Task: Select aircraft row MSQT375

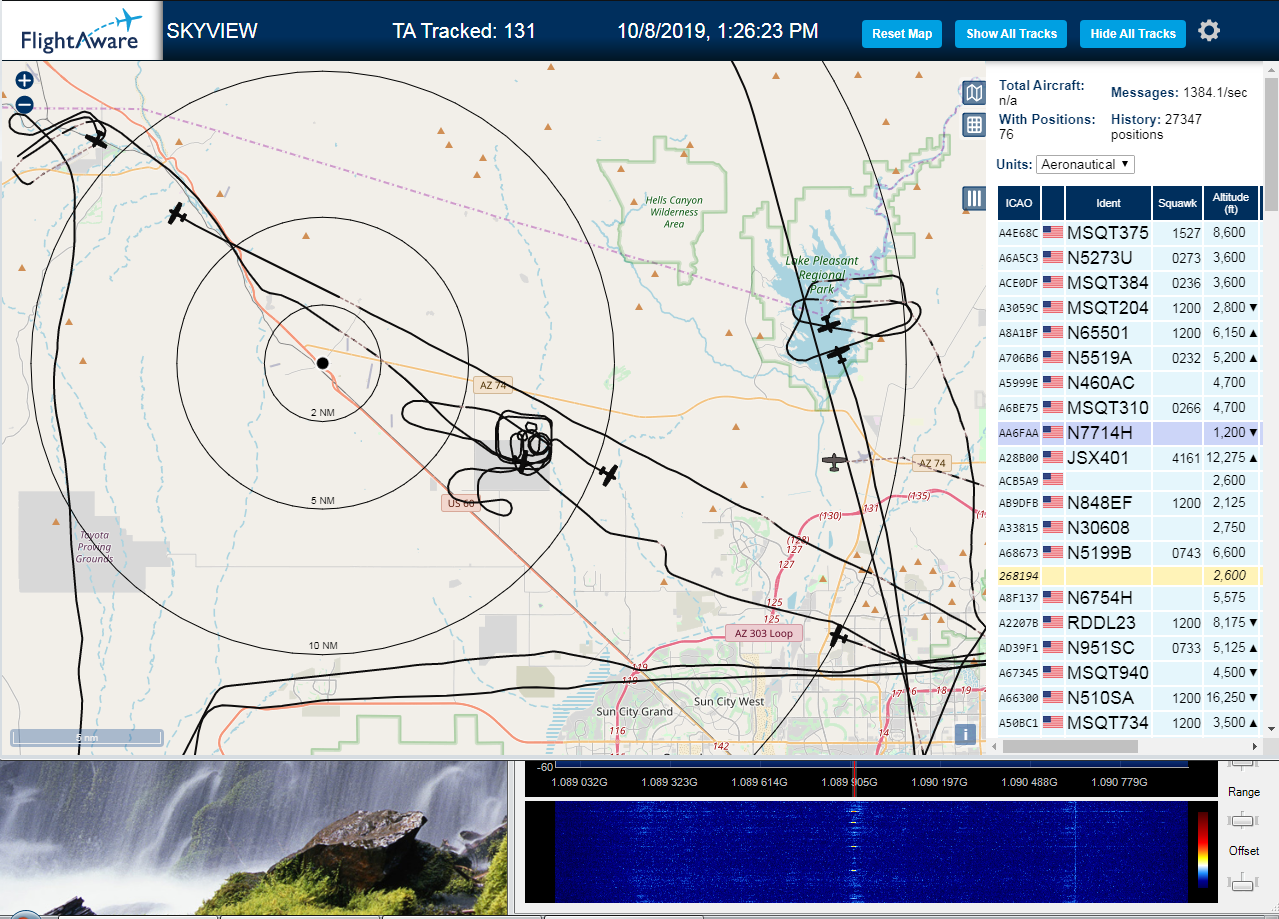Action: 1129,232
